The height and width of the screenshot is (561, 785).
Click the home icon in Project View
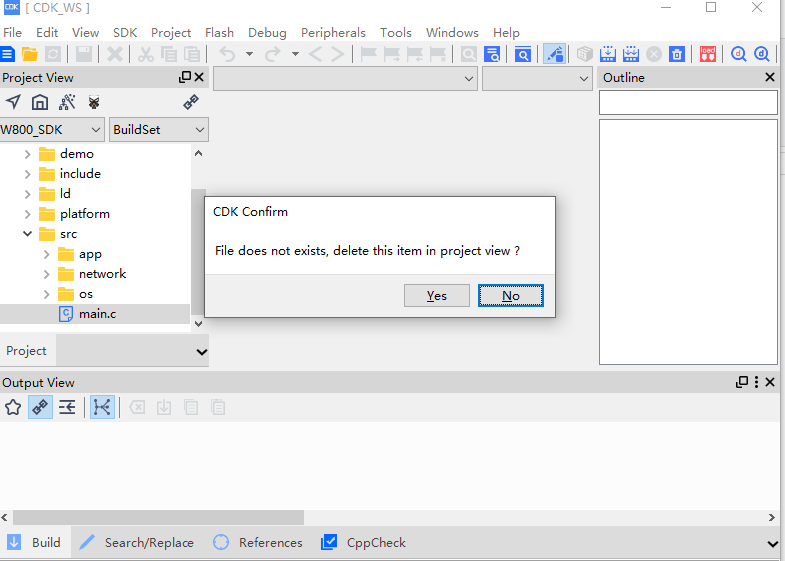[40, 102]
